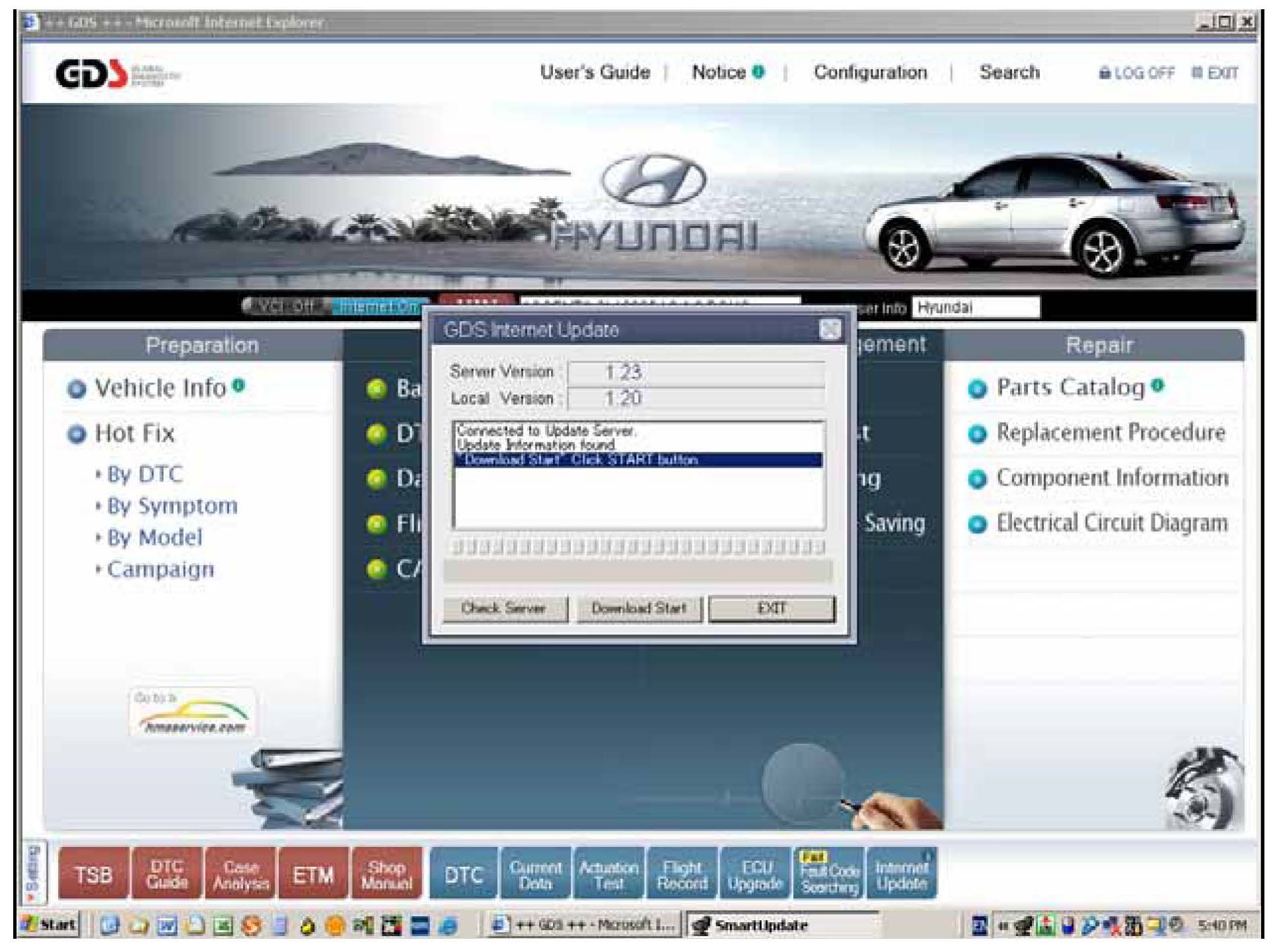Click the Hyundai user info field
Viewport: 1273px width, 952px height.
pyautogui.click(x=975, y=307)
